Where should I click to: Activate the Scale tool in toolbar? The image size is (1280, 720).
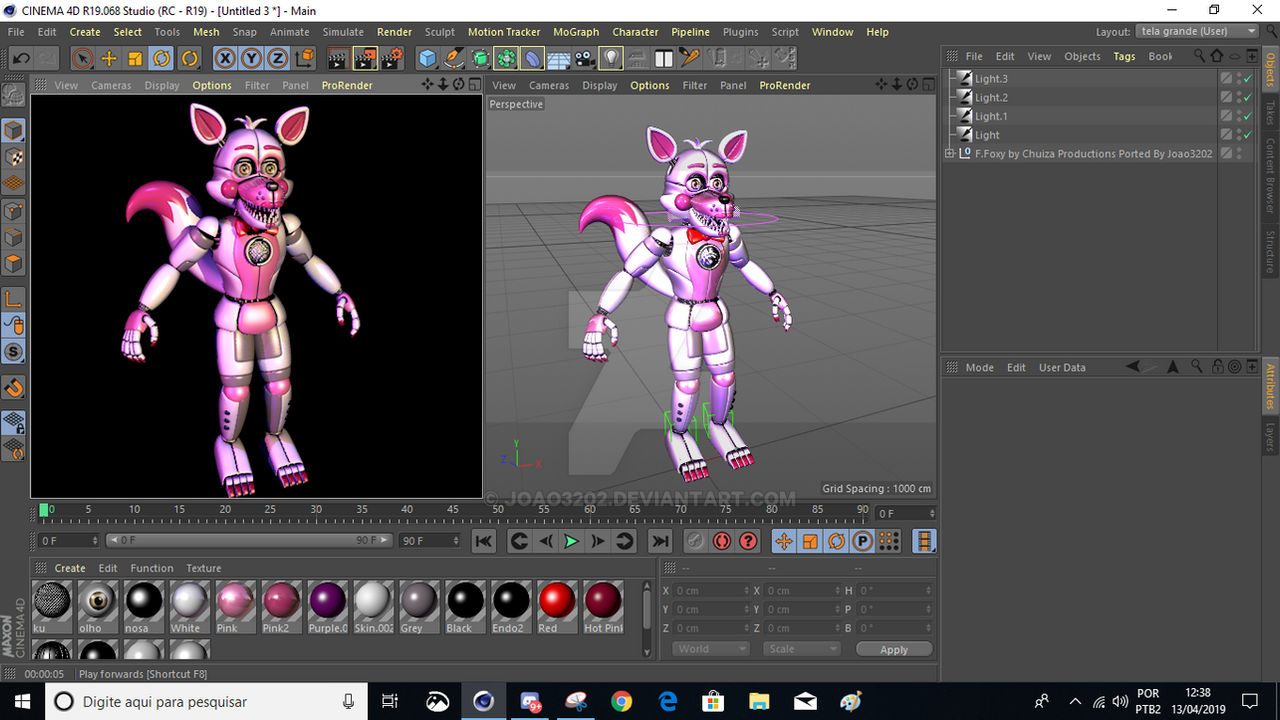135,58
